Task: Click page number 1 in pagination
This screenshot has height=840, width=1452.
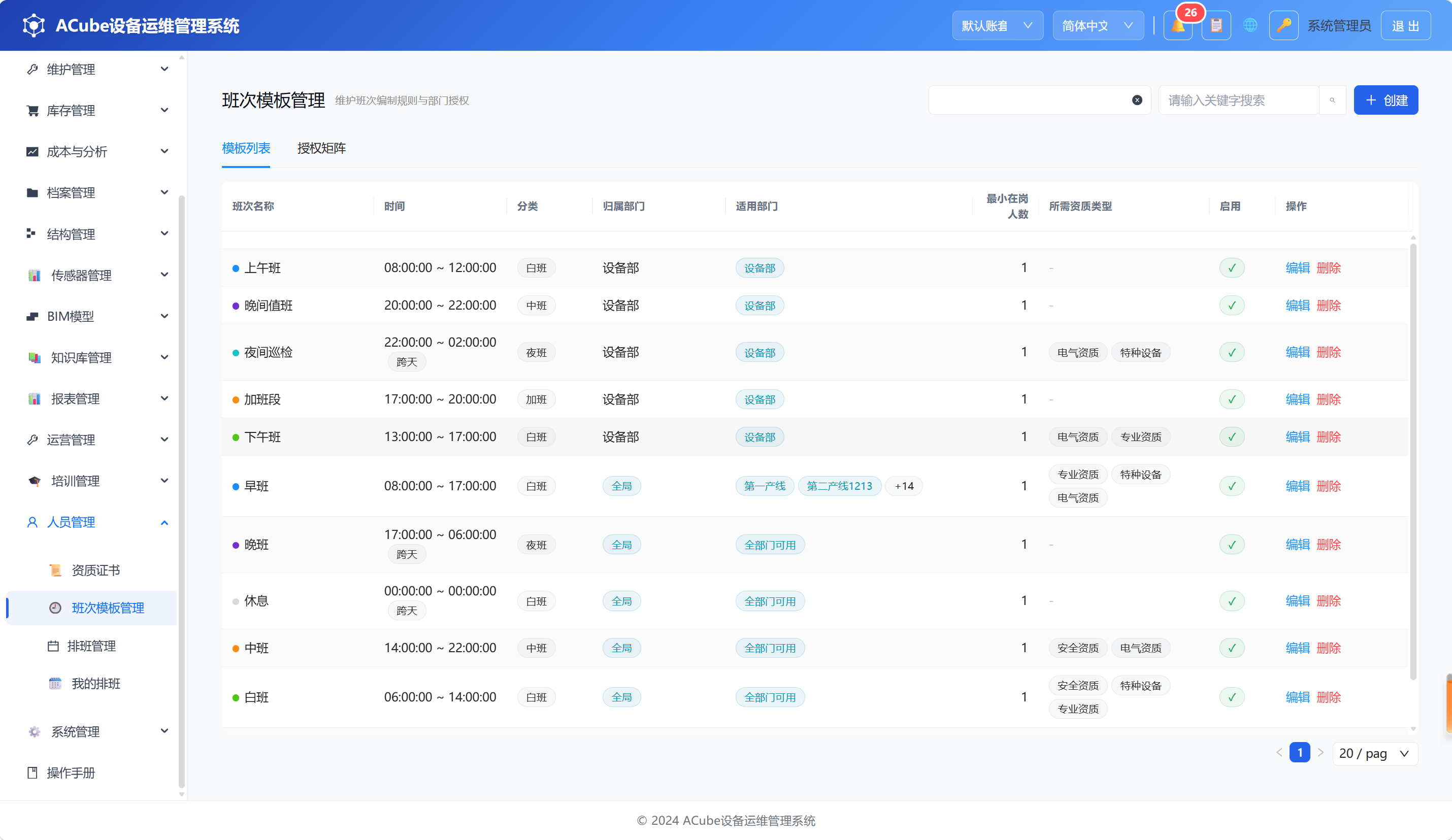Action: coord(1300,753)
